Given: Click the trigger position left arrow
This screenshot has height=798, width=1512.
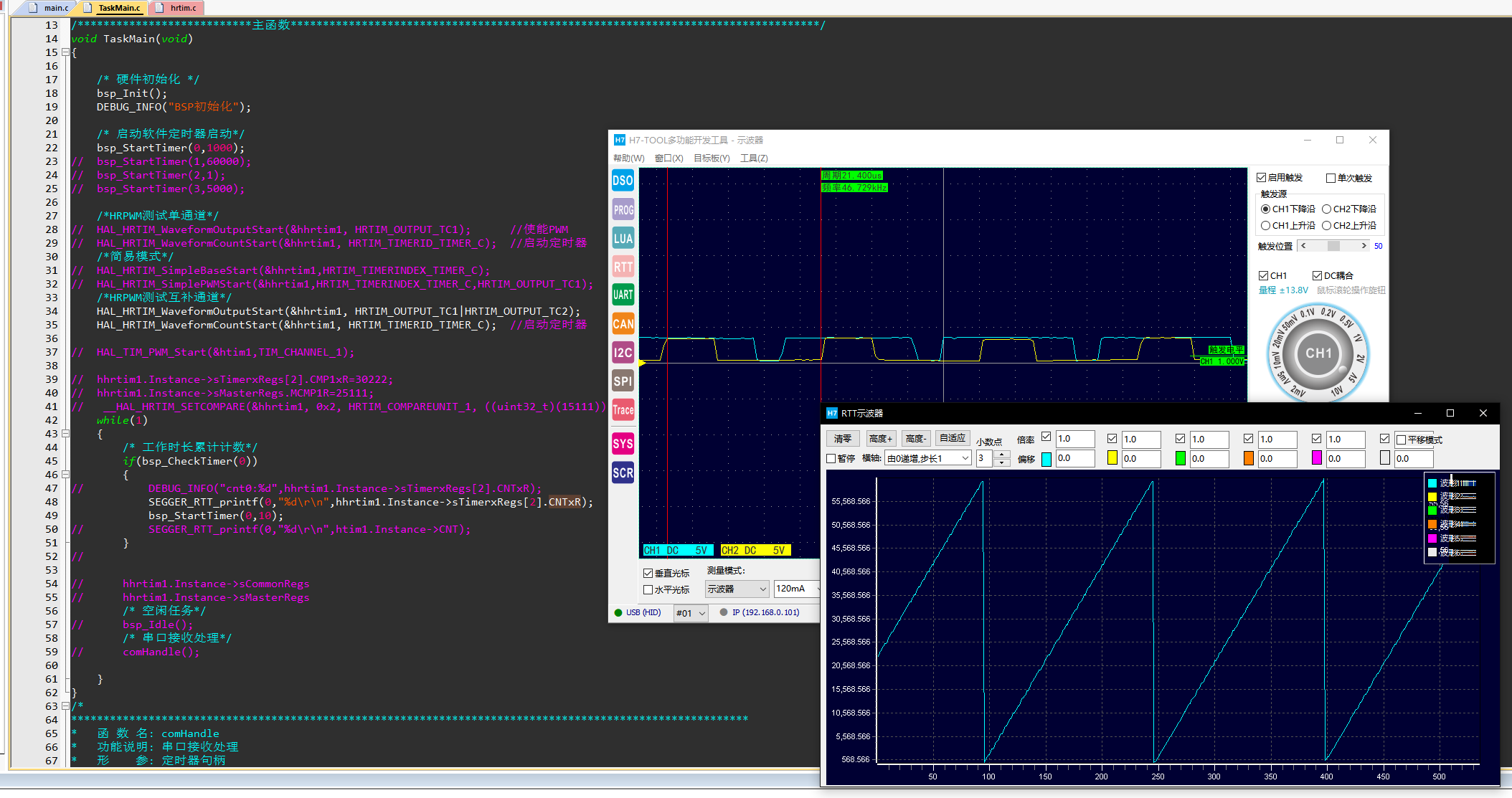Looking at the screenshot, I should tap(1303, 246).
